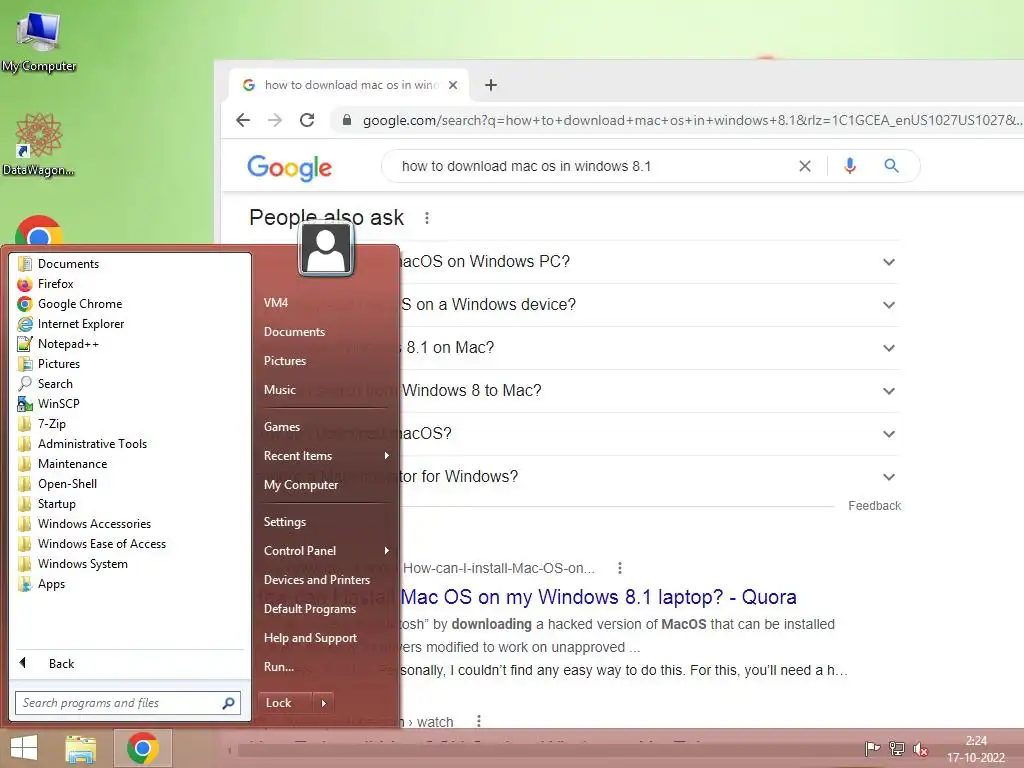
Task: Click Chrome's forward navigation arrow
Action: pyautogui.click(x=275, y=120)
